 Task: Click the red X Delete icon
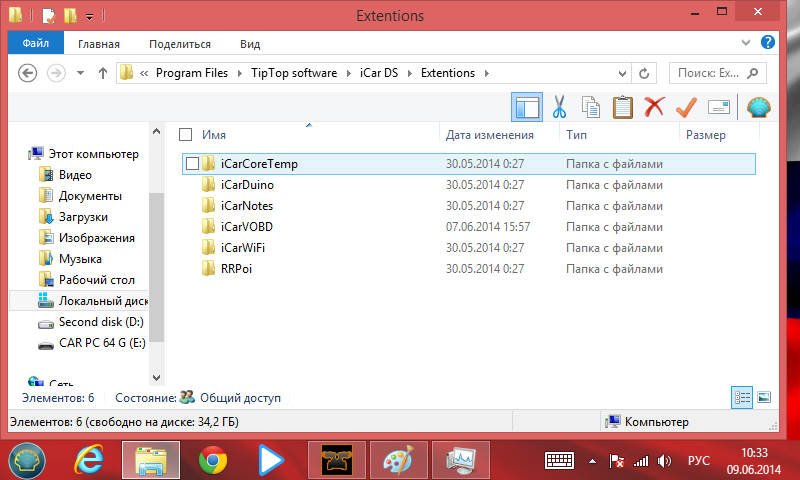point(654,106)
